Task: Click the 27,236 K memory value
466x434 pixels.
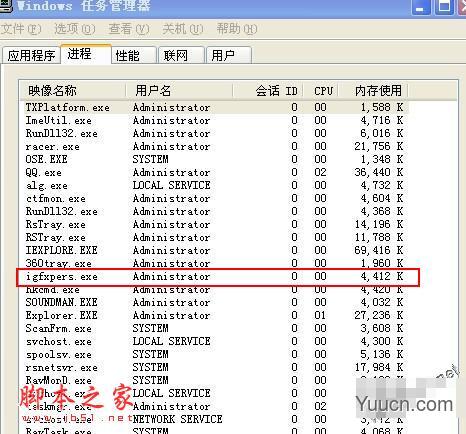Action: point(379,316)
